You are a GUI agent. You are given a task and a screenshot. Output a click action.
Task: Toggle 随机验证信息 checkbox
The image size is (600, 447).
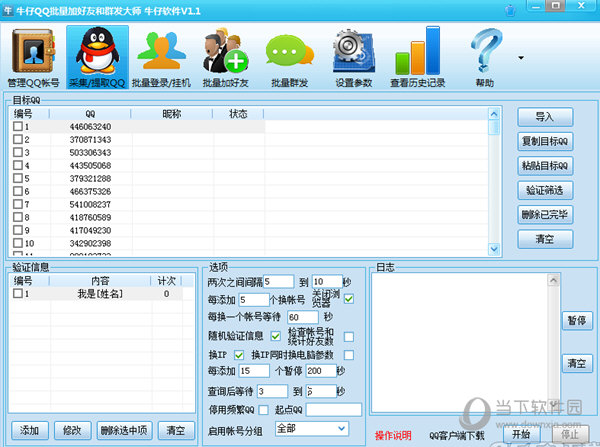[276, 336]
